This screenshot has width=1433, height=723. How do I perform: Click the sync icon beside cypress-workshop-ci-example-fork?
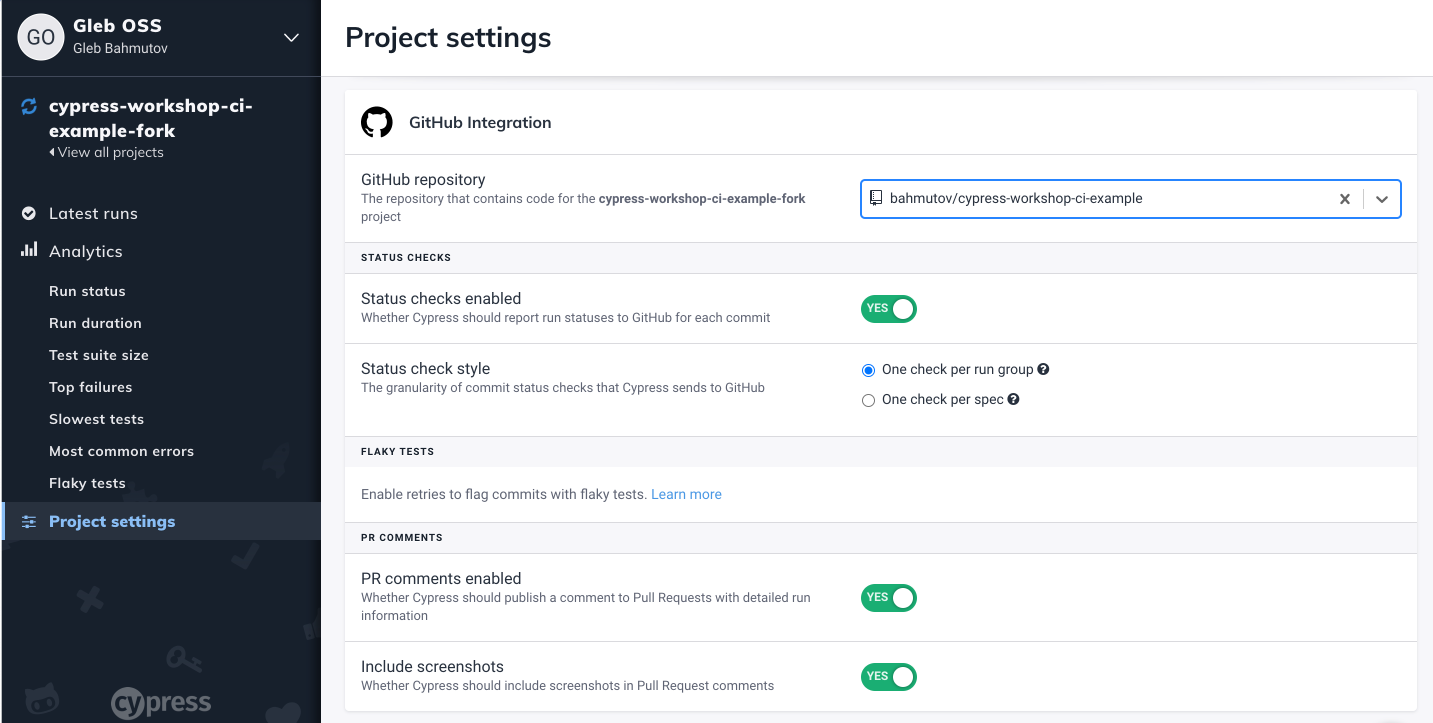pyautogui.click(x=29, y=106)
